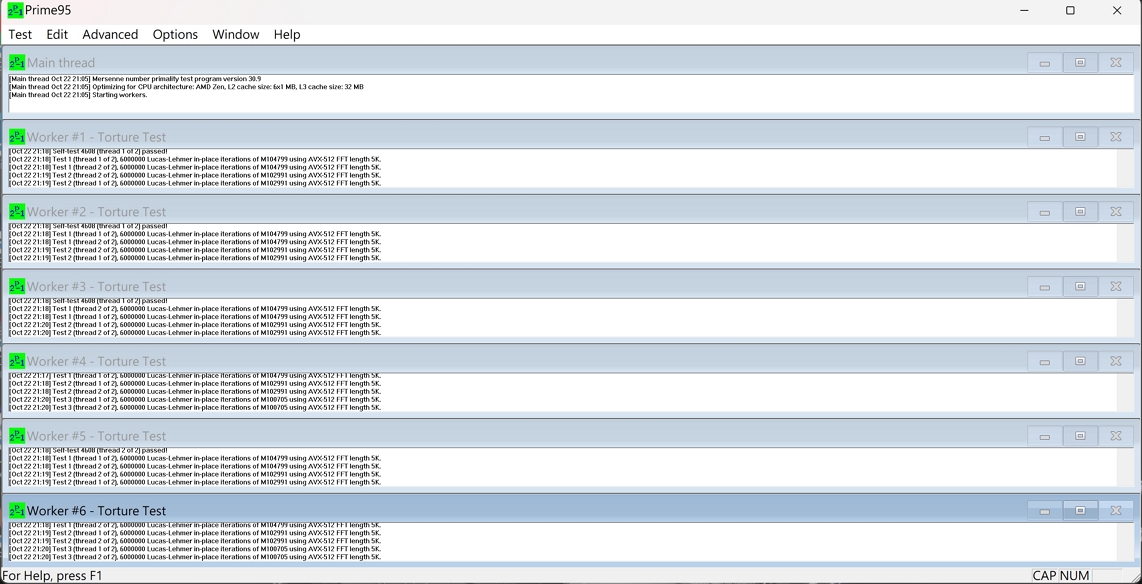Viewport: 1142px width, 584px height.
Task: Open the Test menu
Action: click(20, 34)
